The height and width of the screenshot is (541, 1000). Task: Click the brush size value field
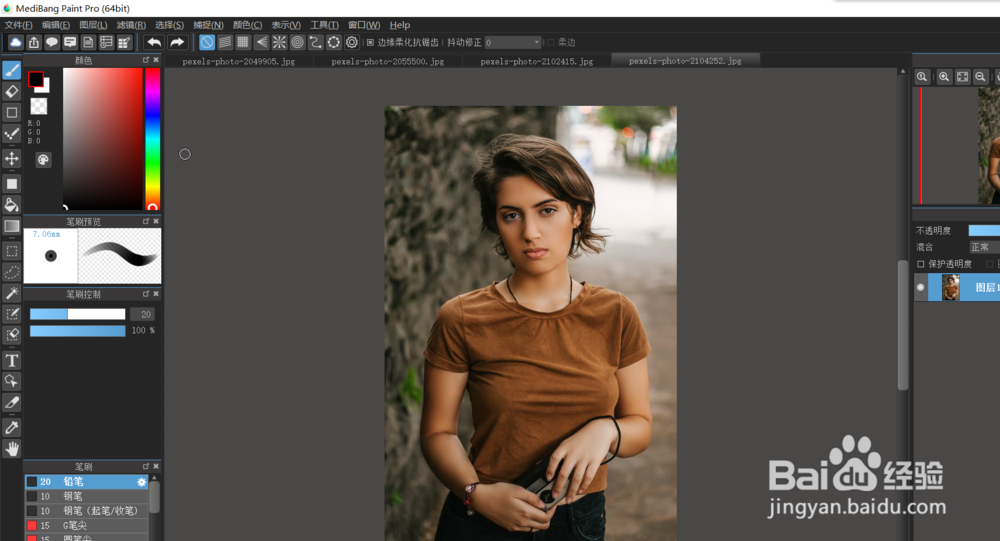143,314
